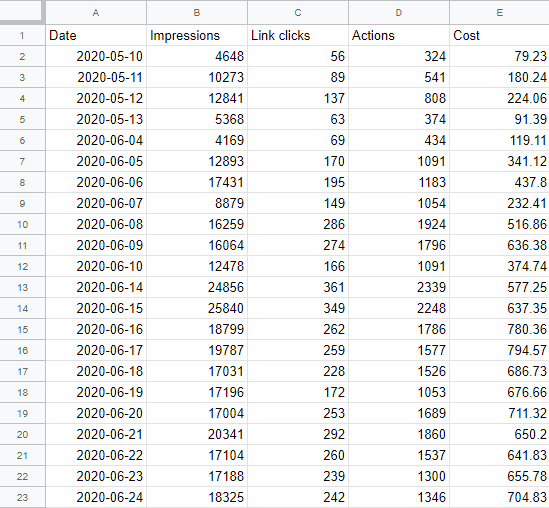
Task: Click the Cost header cell
Action: pos(499,35)
